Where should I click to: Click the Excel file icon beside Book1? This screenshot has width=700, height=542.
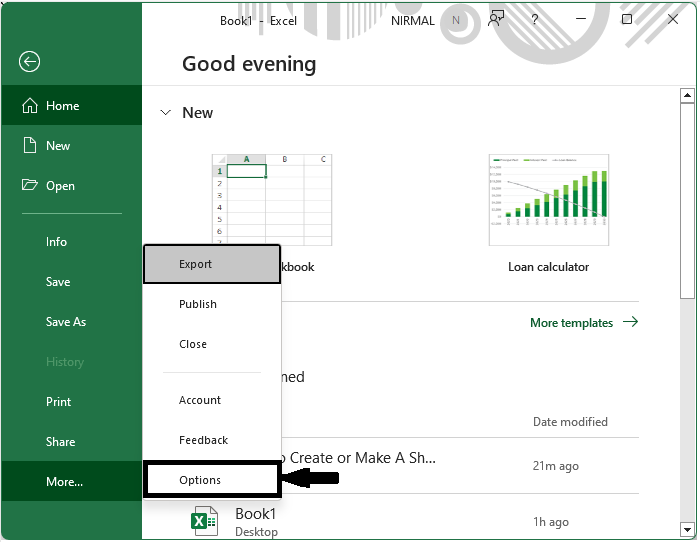click(204, 521)
